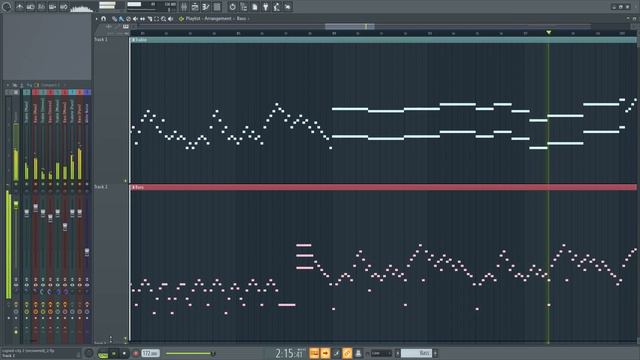This screenshot has height=360, width=640.
Task: Select the Zoom magnifier tool in playlist toolbar
Action: (163, 19)
